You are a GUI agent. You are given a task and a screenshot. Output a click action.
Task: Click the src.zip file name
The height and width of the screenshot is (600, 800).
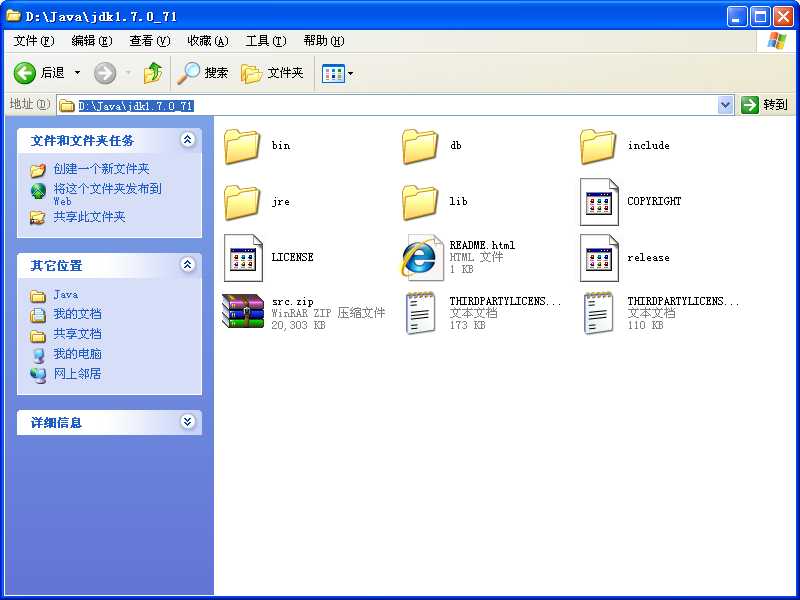coord(292,302)
